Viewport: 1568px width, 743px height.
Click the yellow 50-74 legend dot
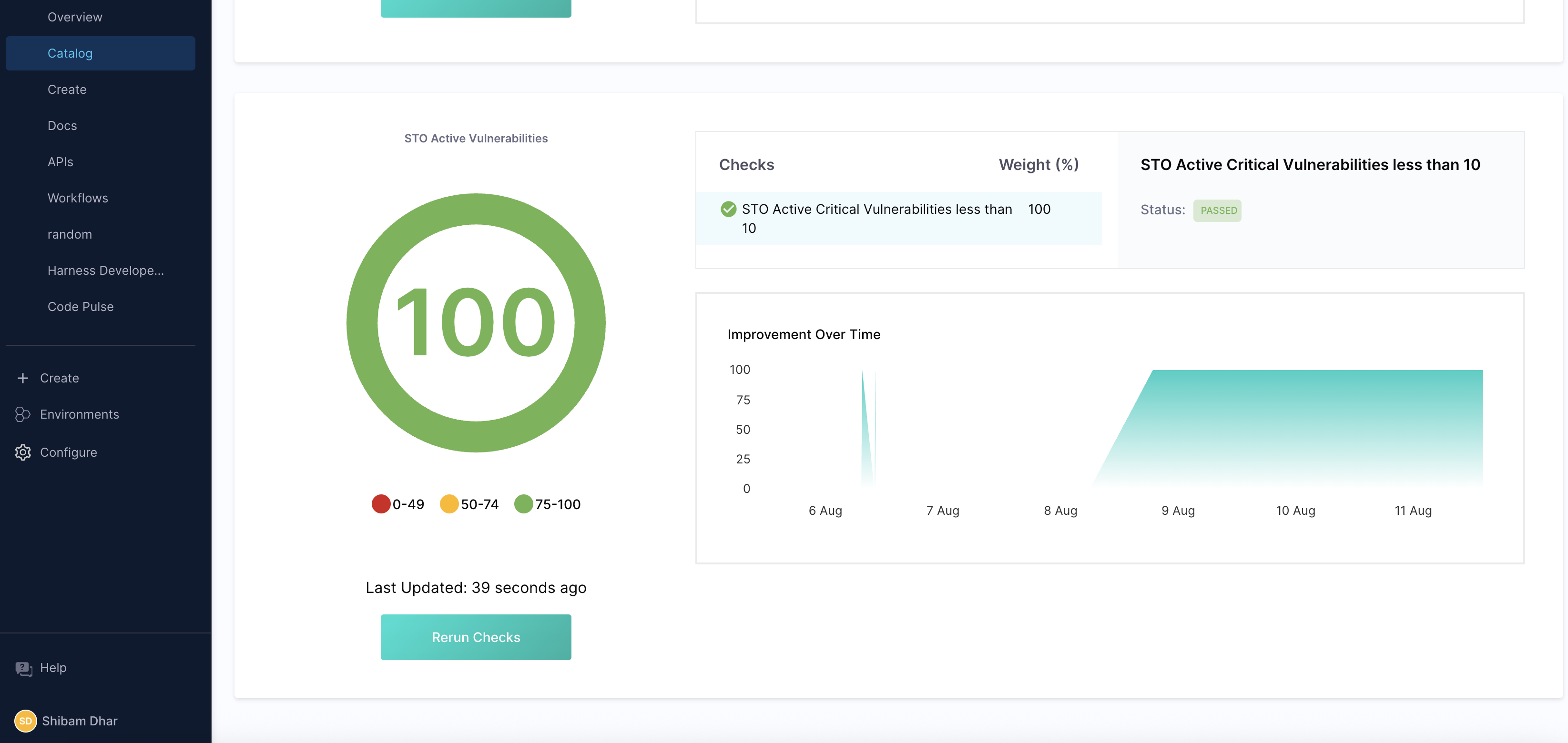pyautogui.click(x=449, y=504)
